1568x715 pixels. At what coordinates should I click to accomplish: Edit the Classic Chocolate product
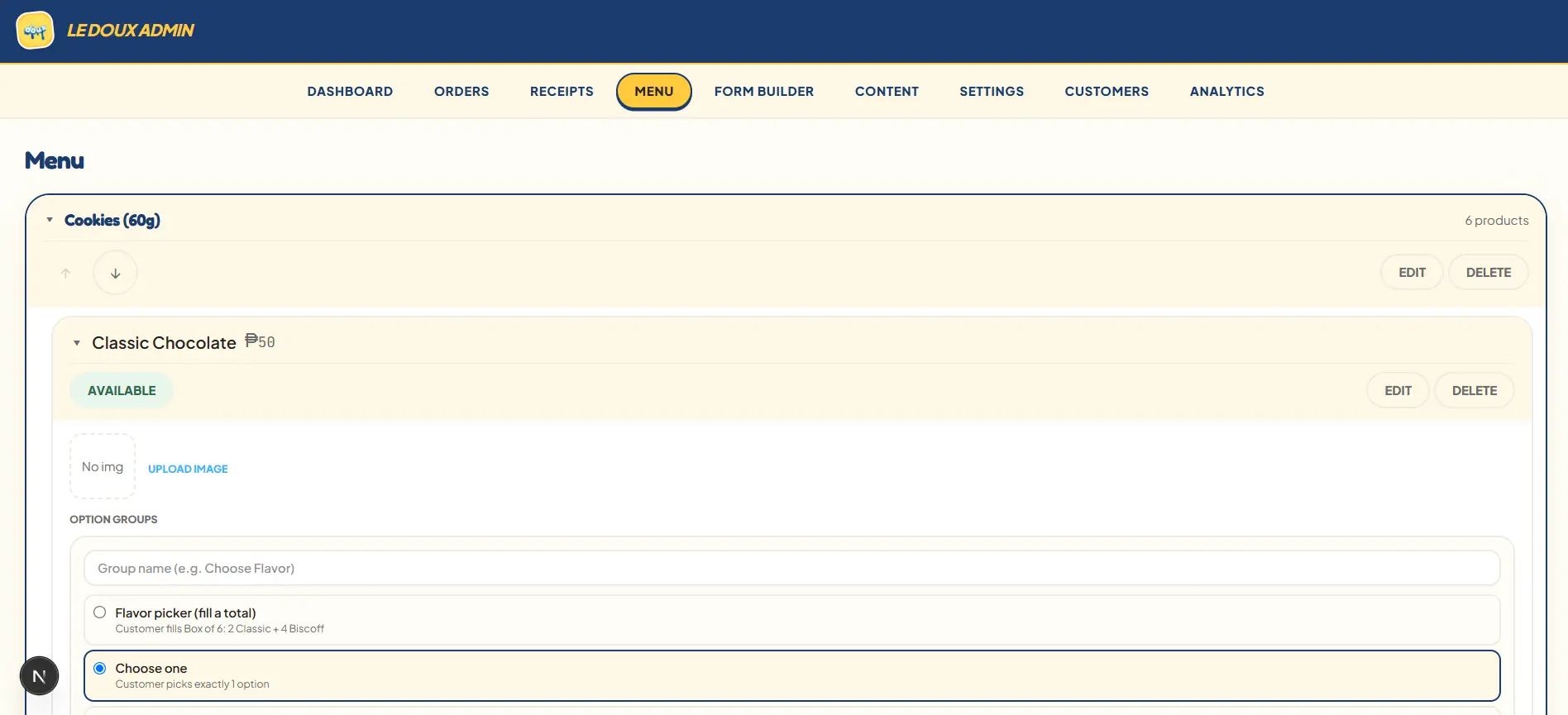(1398, 391)
